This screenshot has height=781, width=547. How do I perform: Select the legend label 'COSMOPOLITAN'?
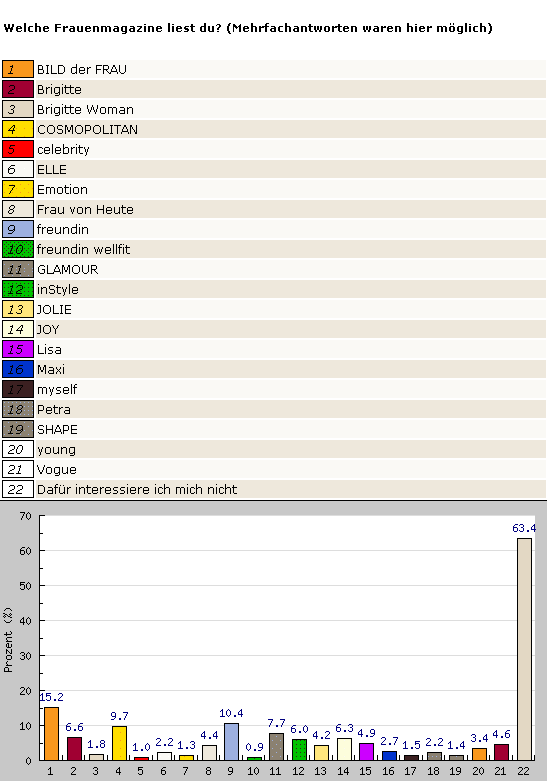[87, 130]
